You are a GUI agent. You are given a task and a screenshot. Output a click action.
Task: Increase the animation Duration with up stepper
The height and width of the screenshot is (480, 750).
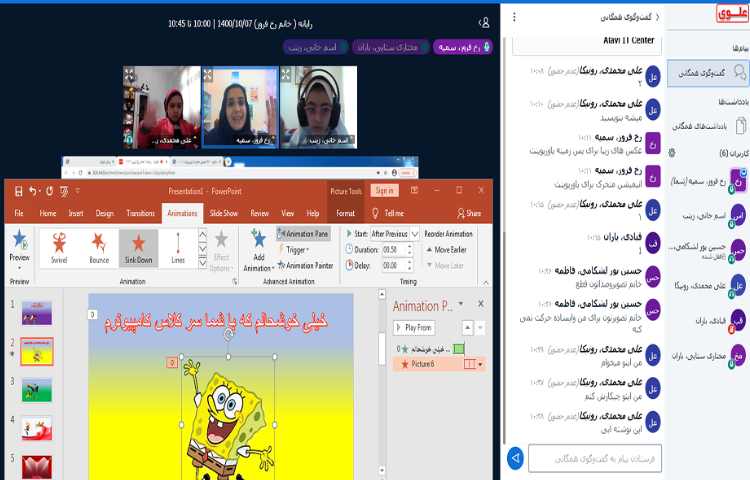(x=409, y=247)
